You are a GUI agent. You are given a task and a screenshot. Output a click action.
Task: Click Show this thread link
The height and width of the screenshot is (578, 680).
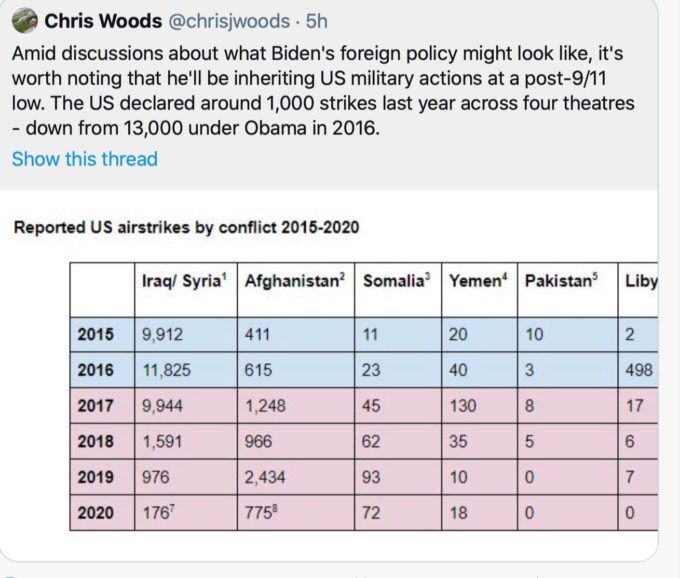pos(84,159)
